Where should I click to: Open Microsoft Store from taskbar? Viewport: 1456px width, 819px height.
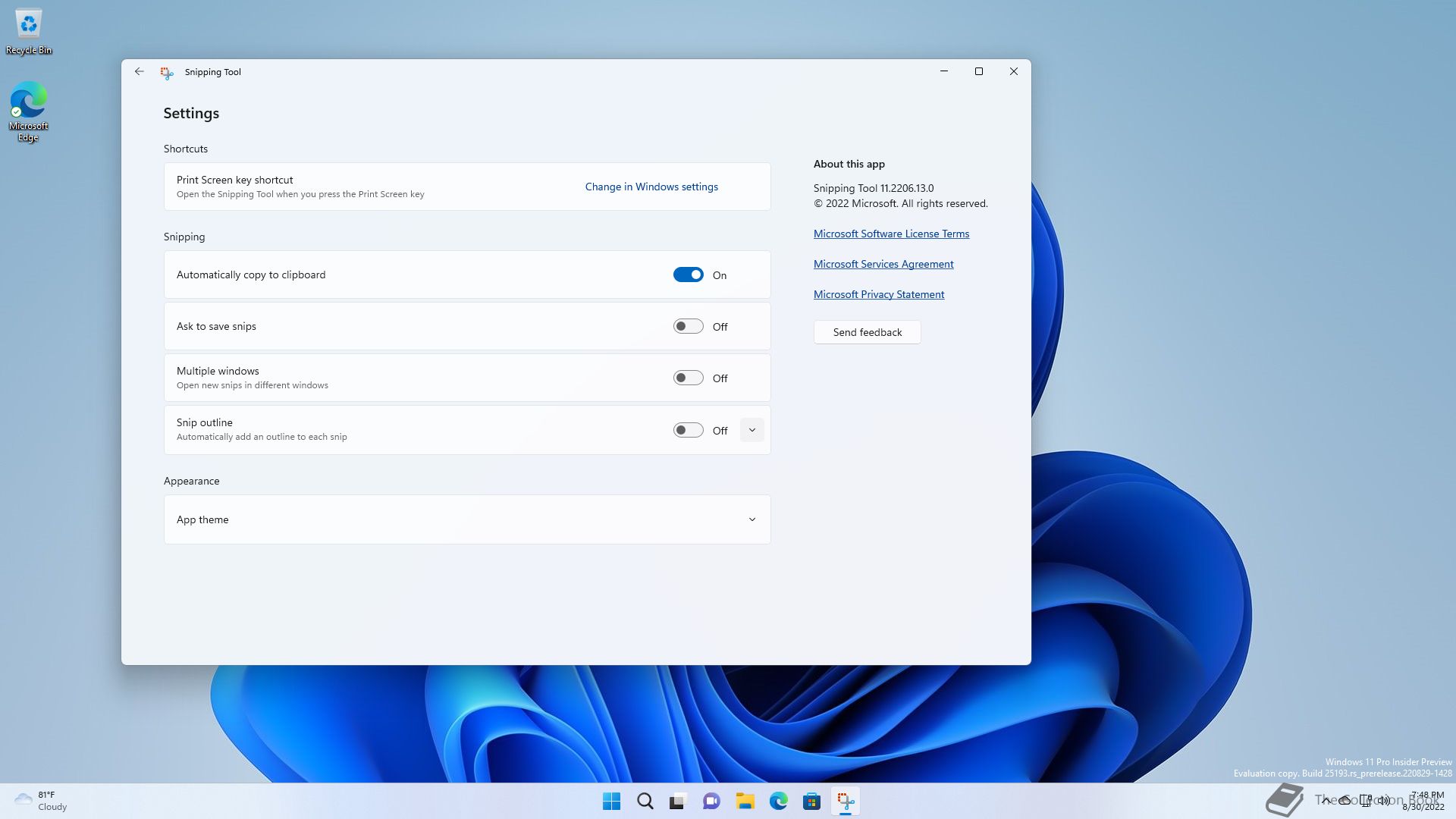811,801
